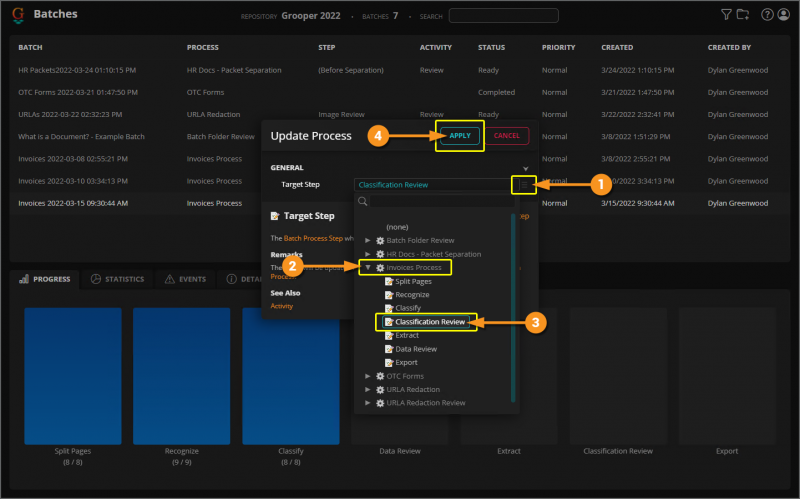Click the gear icon beside OTC Forms
The image size is (800, 499).
[x=380, y=376]
